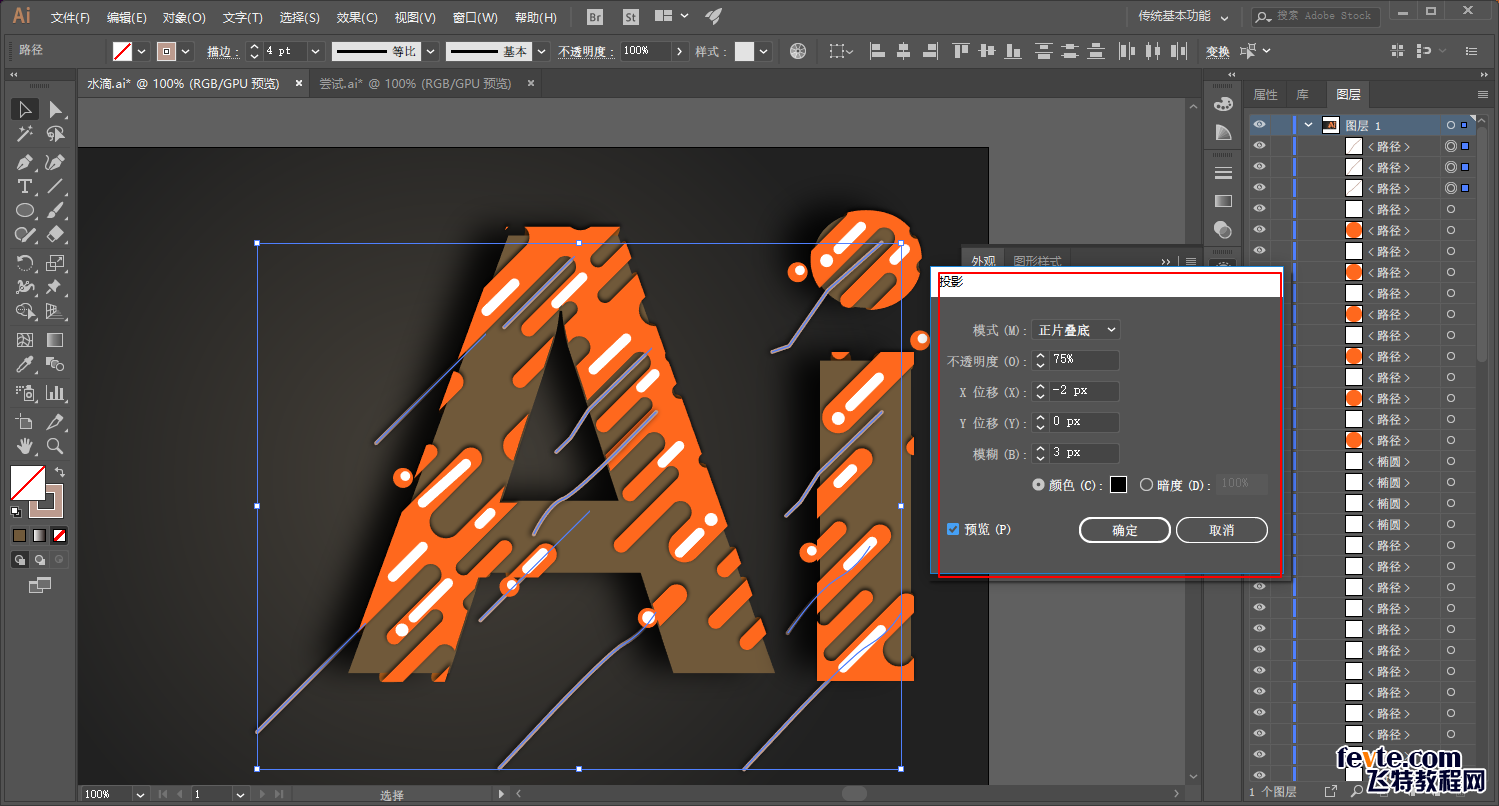Click the Recolor Artwork wheel icon

click(x=798, y=51)
